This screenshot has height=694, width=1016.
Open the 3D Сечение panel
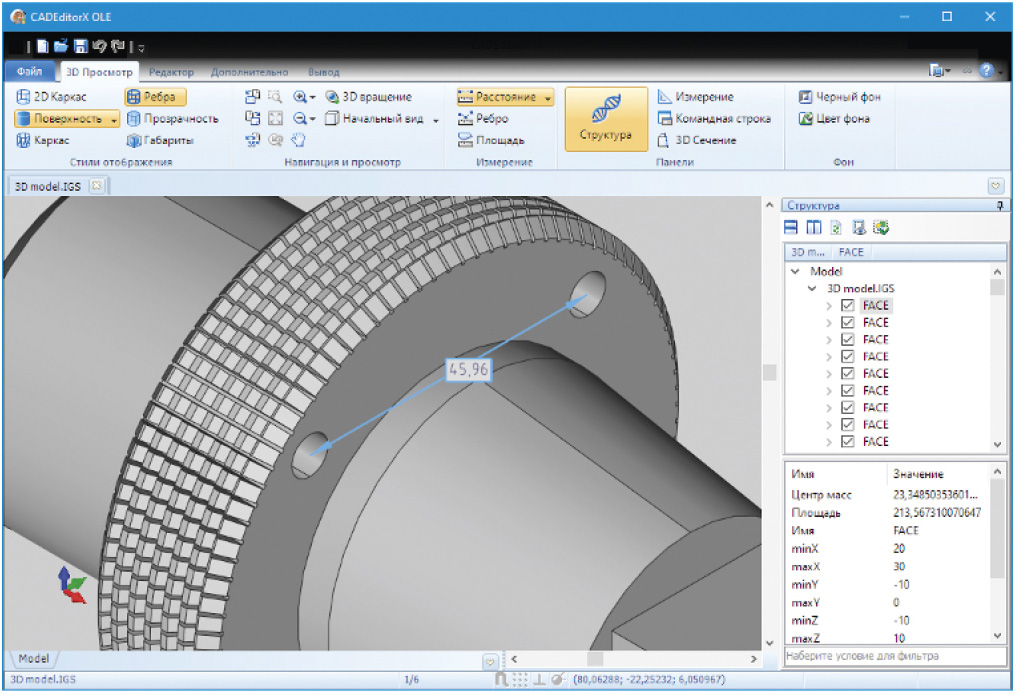click(697, 140)
